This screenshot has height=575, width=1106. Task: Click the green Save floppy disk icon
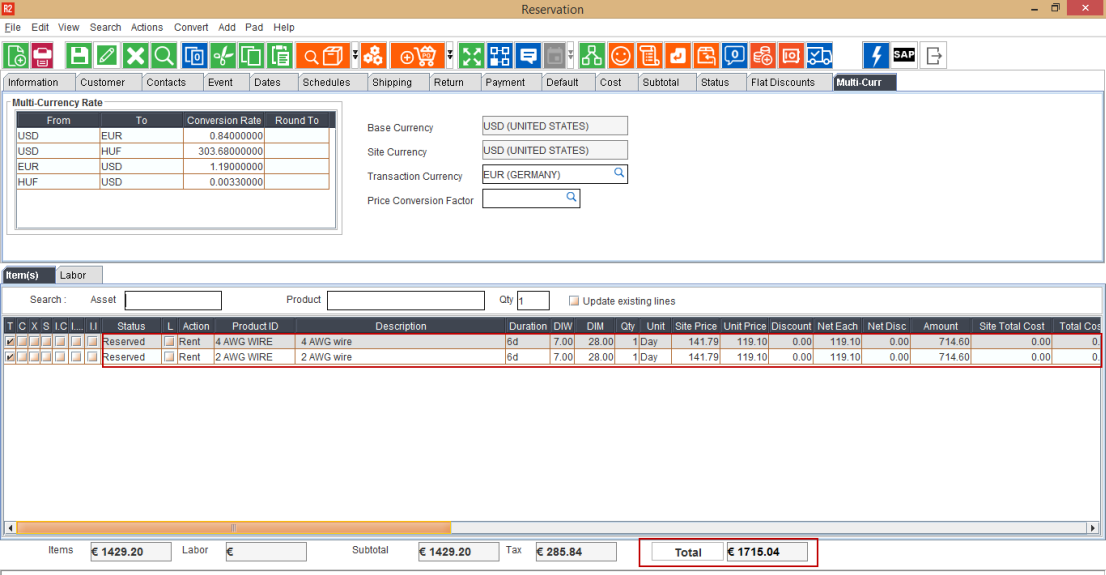click(78, 55)
